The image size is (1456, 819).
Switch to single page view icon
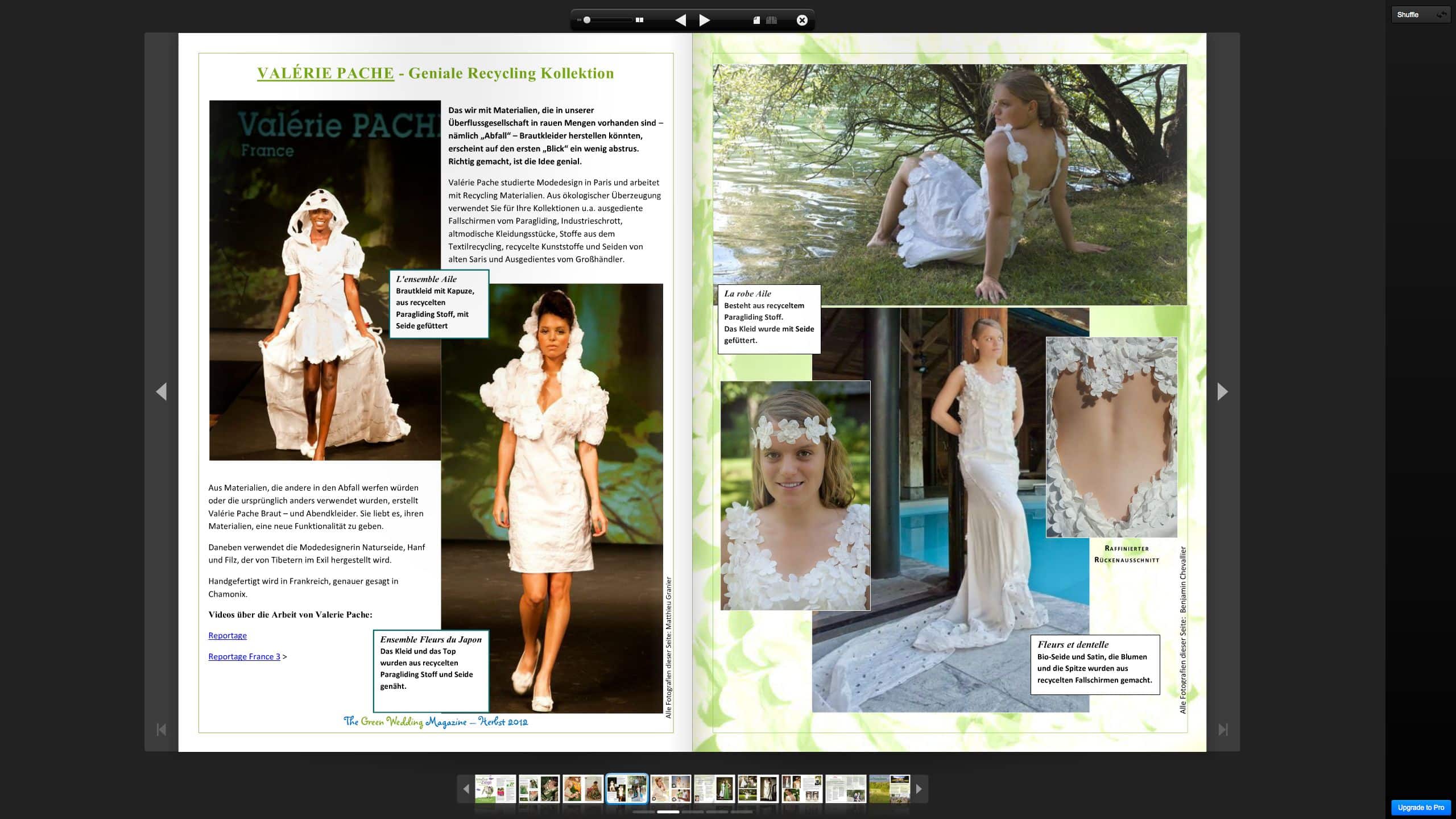coord(756,20)
